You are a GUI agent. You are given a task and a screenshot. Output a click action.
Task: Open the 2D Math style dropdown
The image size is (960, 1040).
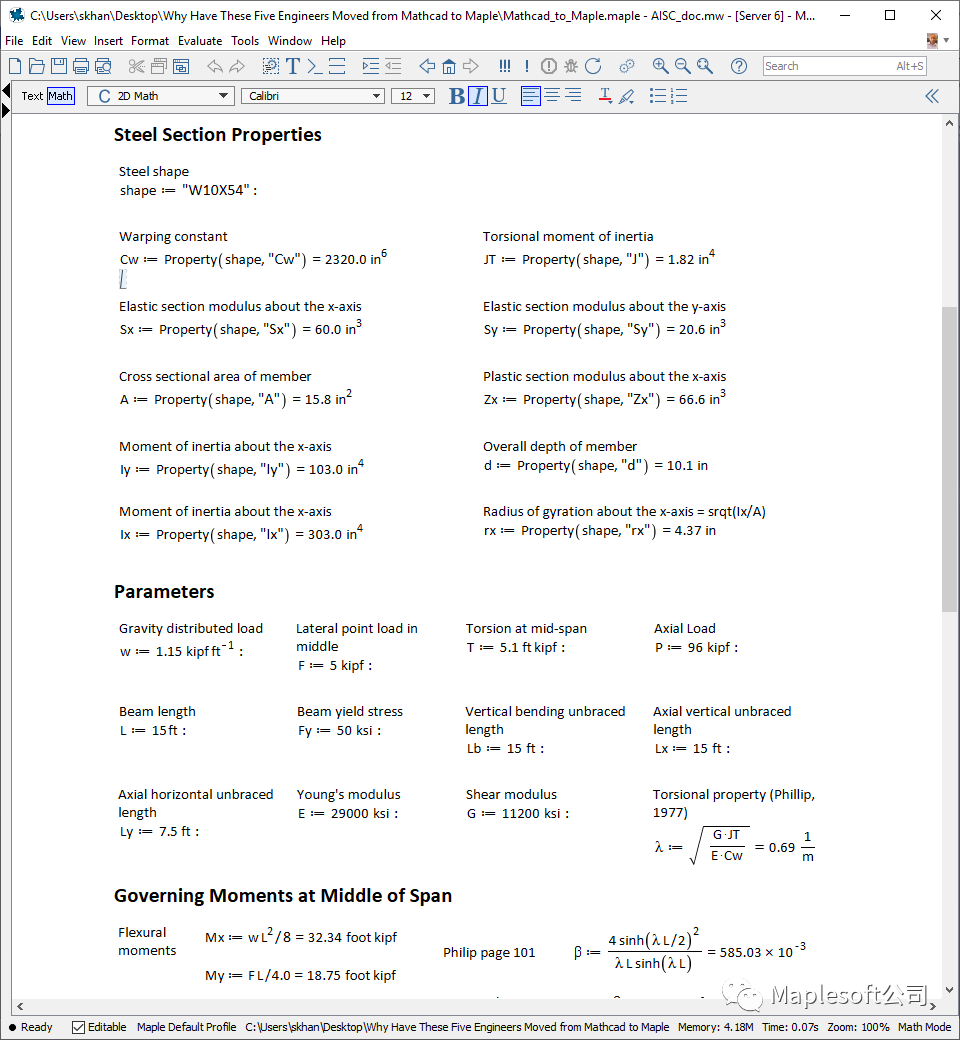click(x=161, y=96)
